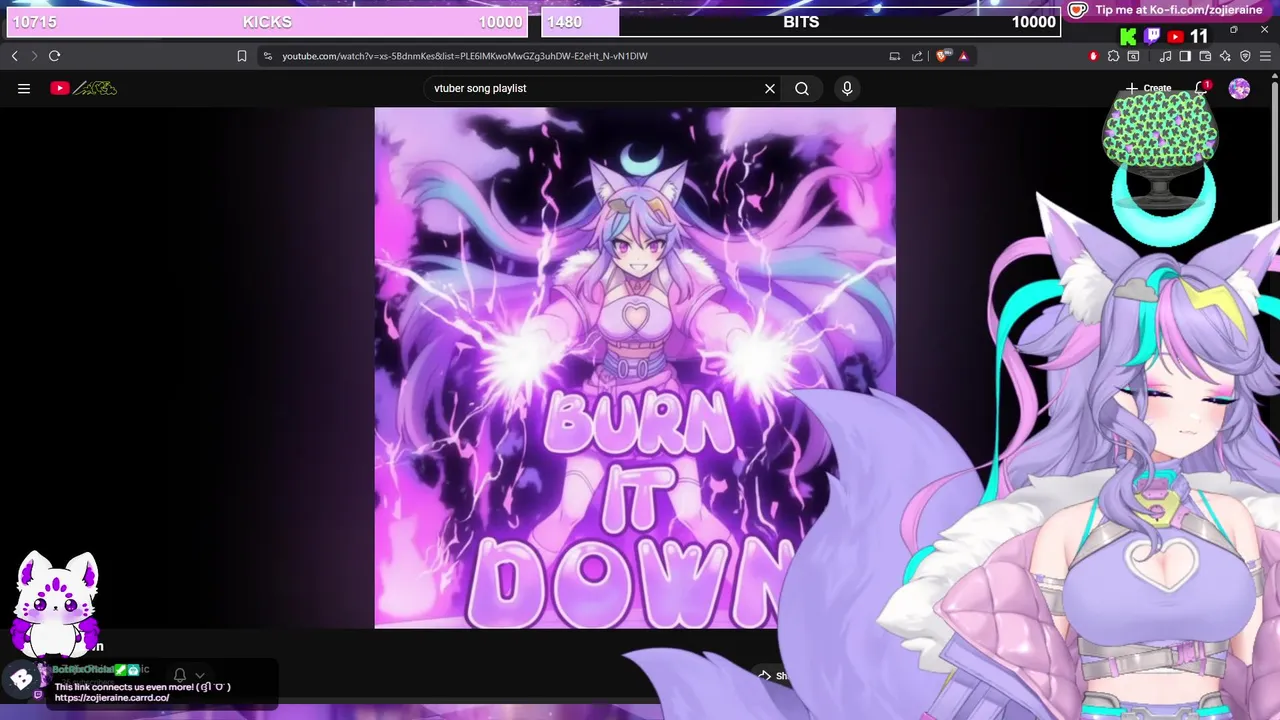Click the Botrix B avatar icon
This screenshot has height=720, width=1280.
pos(21,679)
